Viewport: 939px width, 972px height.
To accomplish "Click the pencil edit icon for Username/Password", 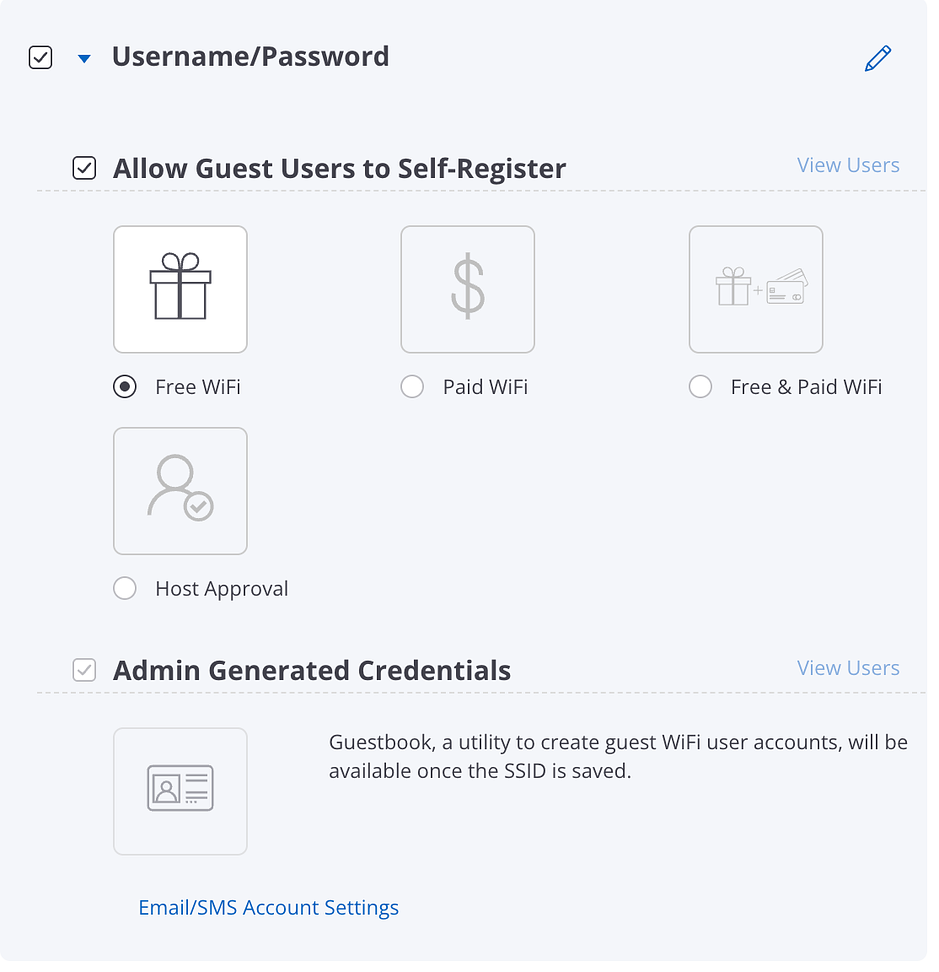I will pyautogui.click(x=877, y=59).
